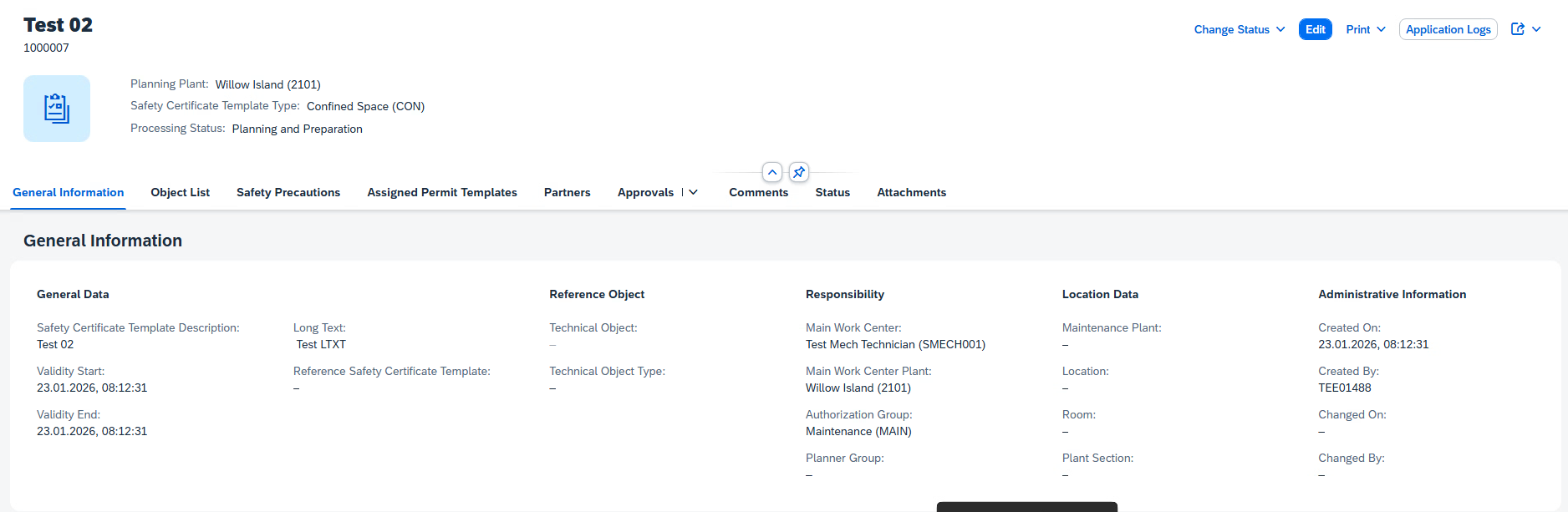Click the Test 02 page title
The image size is (1568, 512).
[58, 25]
